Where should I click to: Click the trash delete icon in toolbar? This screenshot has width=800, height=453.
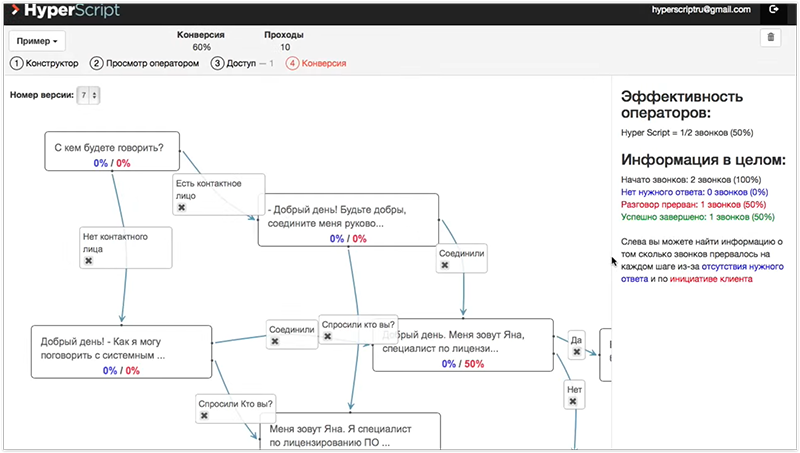tap(770, 38)
